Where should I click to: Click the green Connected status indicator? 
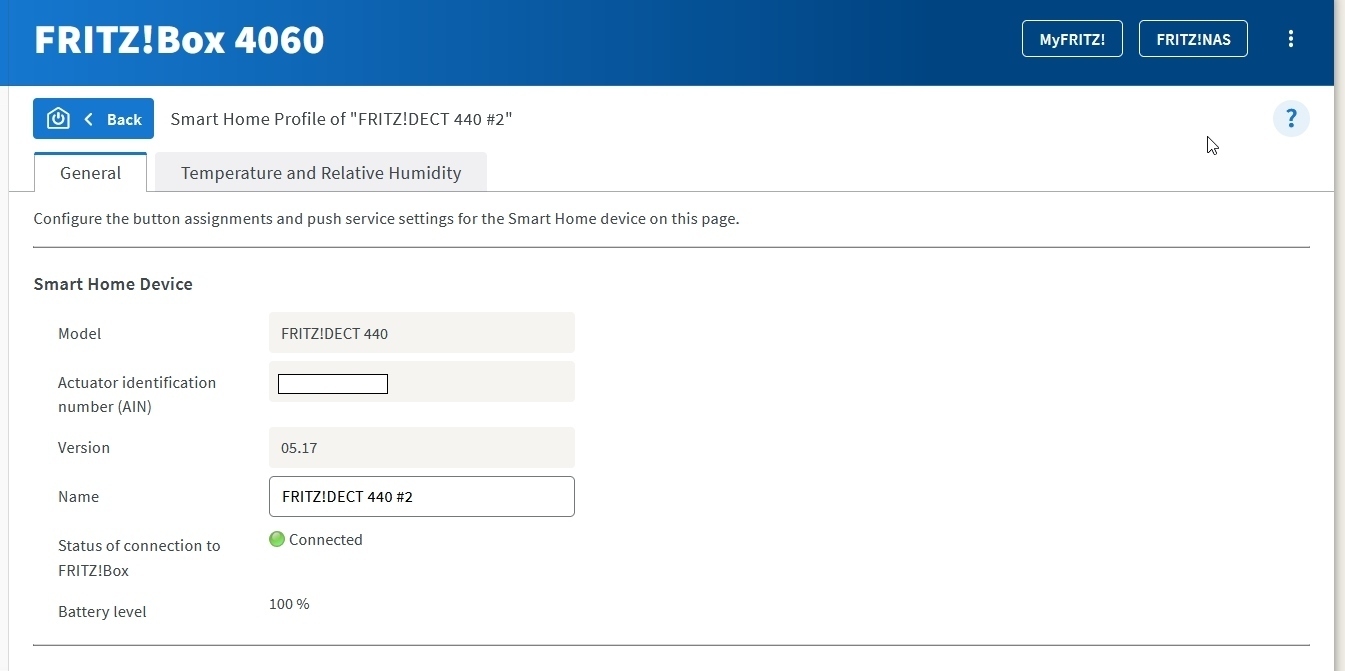pos(277,539)
